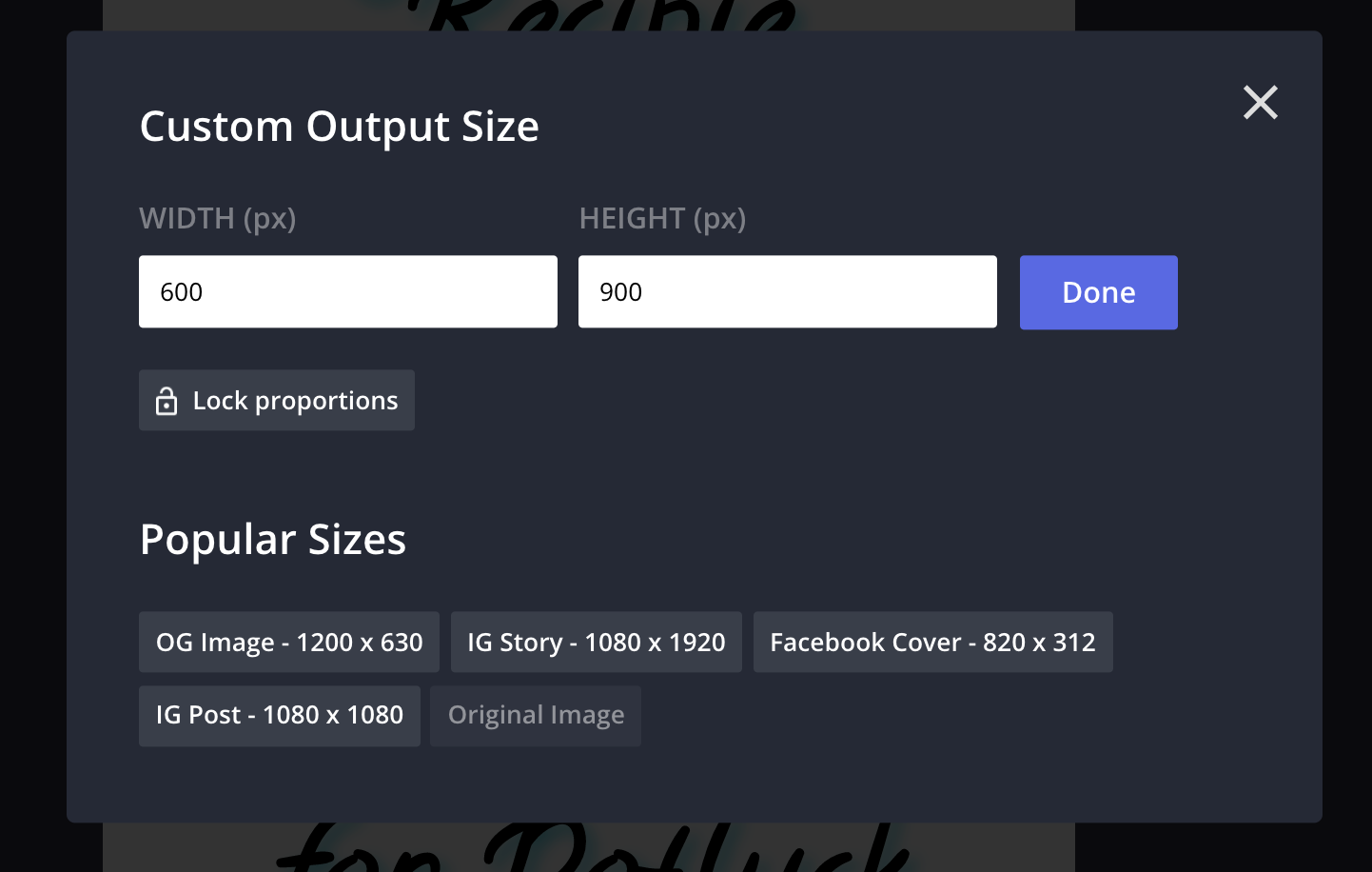Select IG Story - 1080 x 1920 size

tap(596, 643)
